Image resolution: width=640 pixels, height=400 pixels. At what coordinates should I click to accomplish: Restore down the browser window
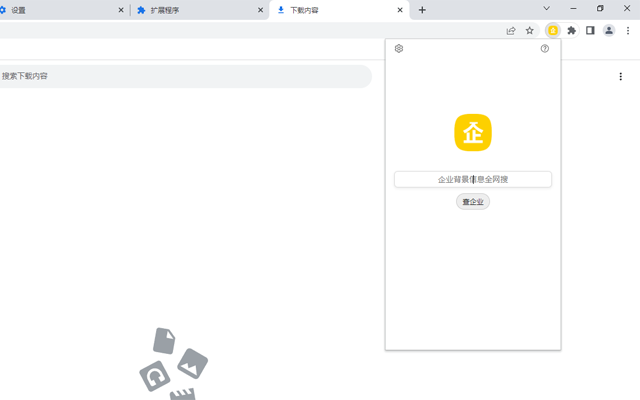pos(600,9)
